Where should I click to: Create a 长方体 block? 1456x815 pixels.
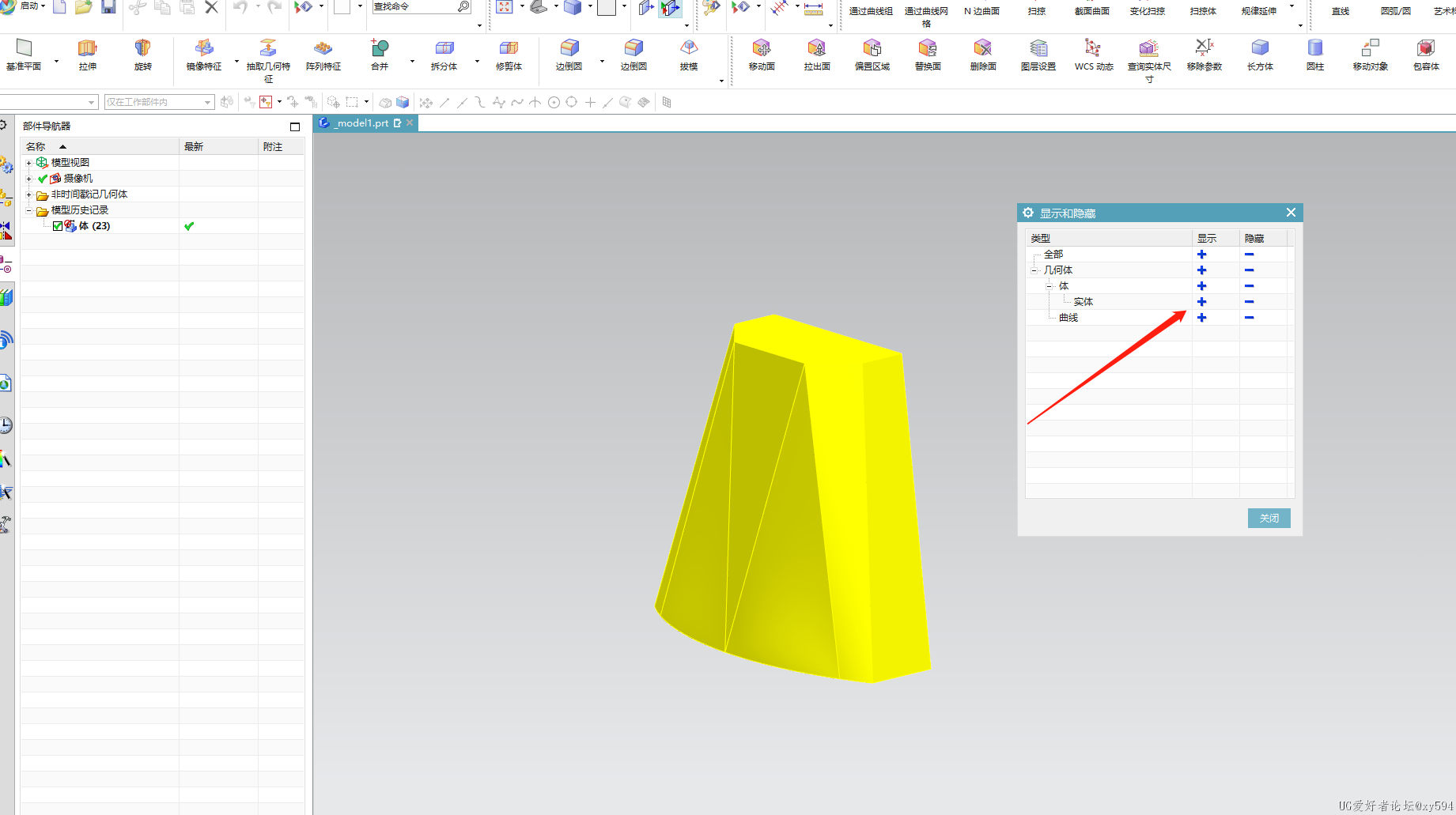[1260, 55]
